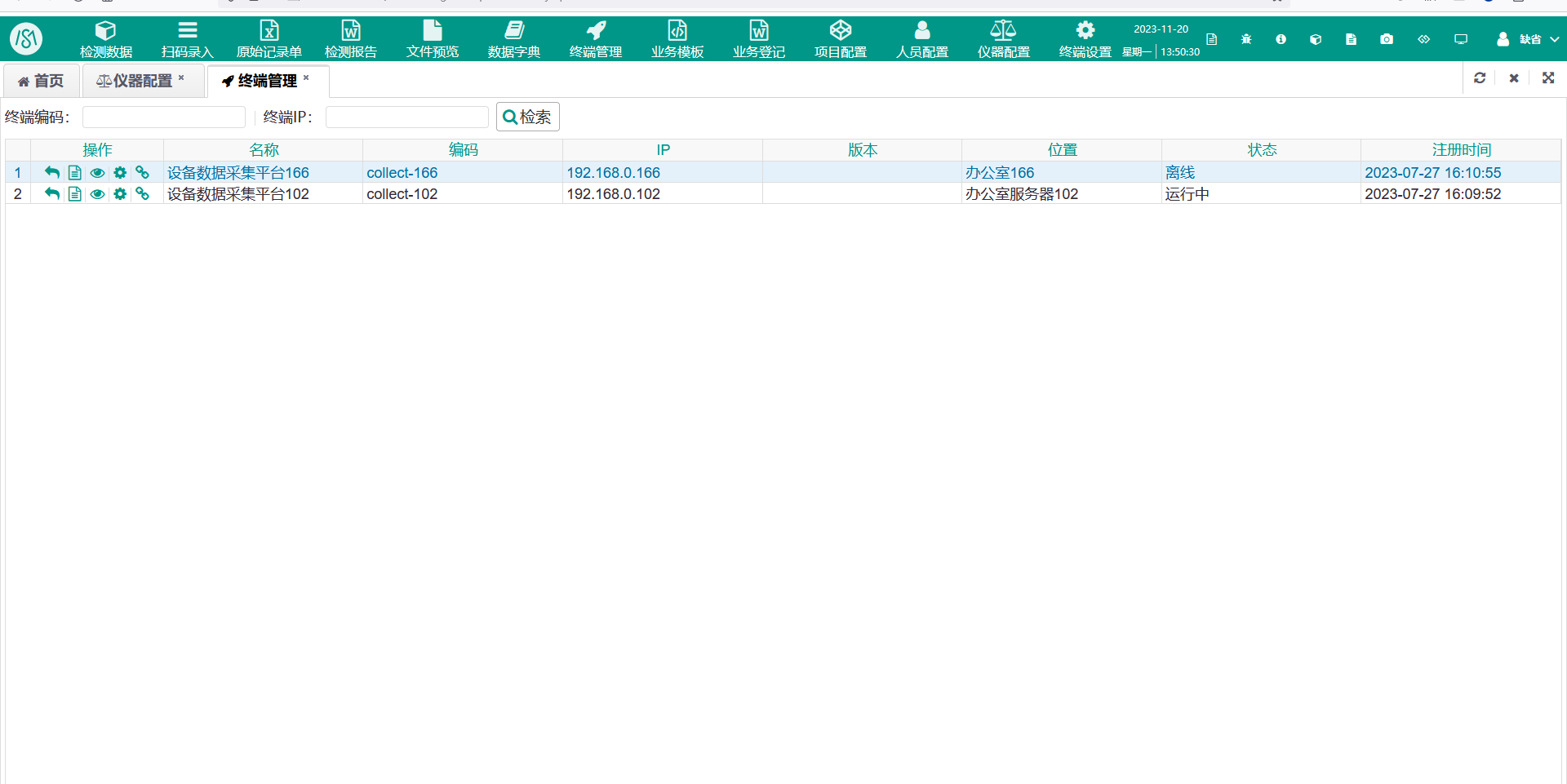Click the cube icon in header
Image resolution: width=1567 pixels, height=784 pixels.
point(1316,39)
